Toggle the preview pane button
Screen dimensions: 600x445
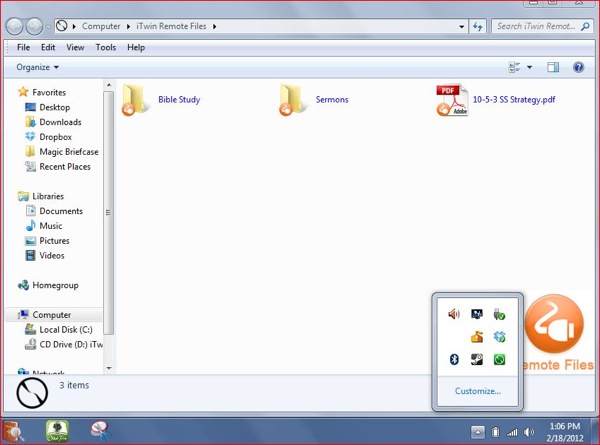pyautogui.click(x=553, y=67)
